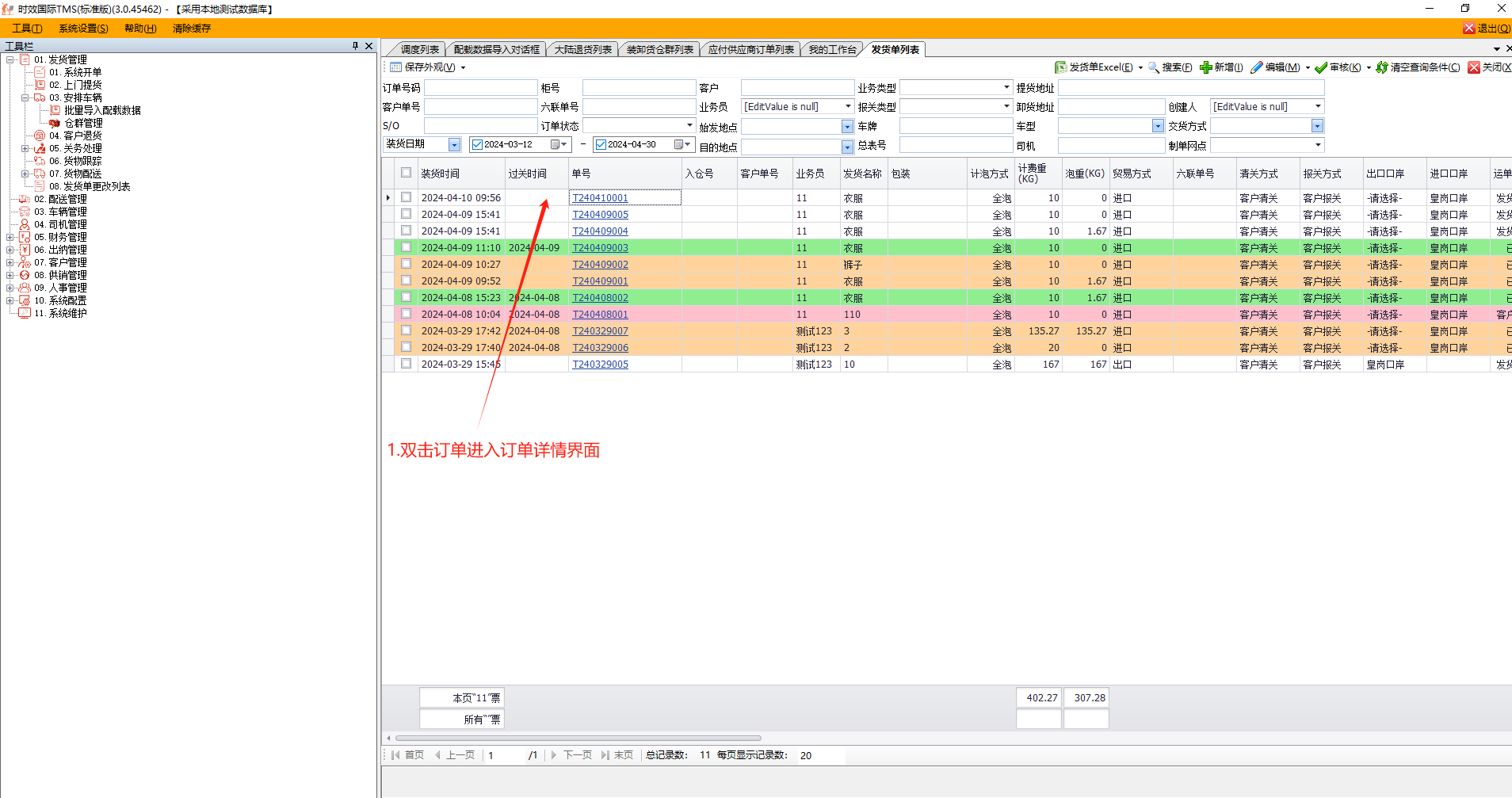Click the green plus 新增 icon
The width and height of the screenshot is (1512, 798).
tap(1205, 67)
